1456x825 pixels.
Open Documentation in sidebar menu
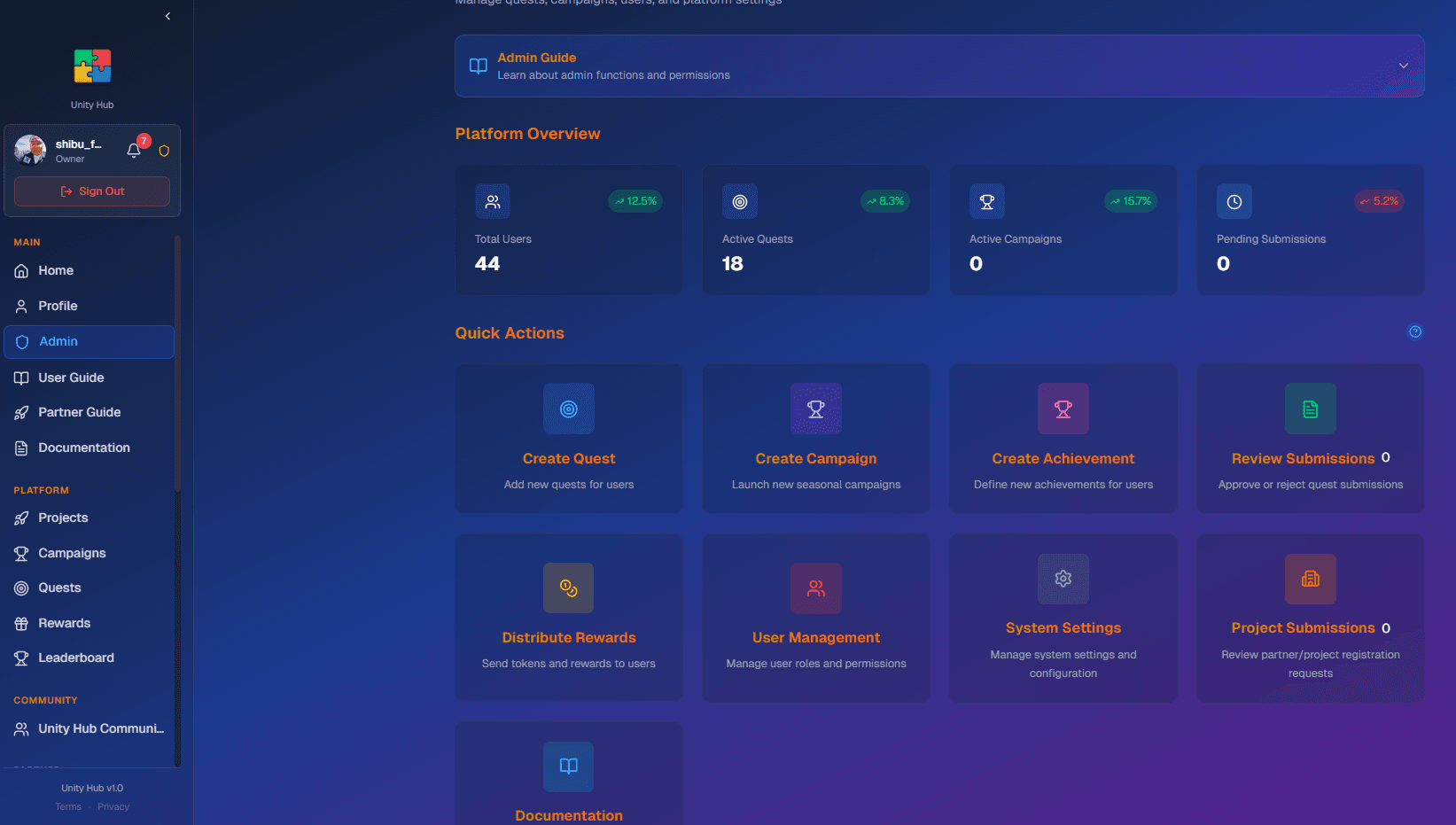pos(89,448)
